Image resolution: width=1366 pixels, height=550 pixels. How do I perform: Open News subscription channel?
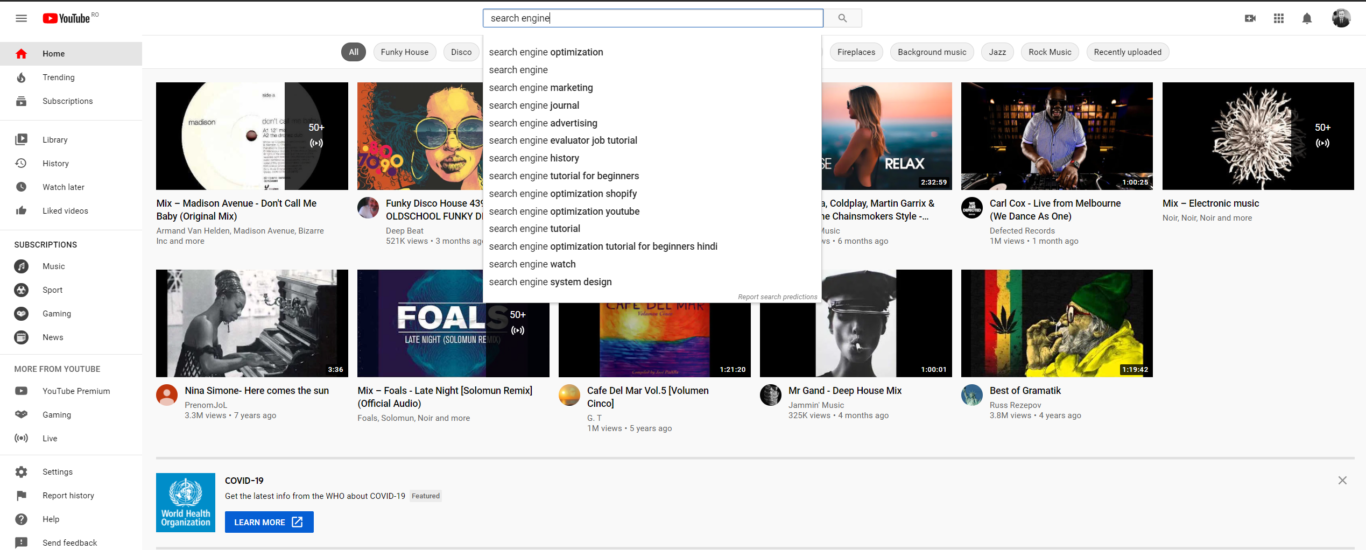point(71,337)
